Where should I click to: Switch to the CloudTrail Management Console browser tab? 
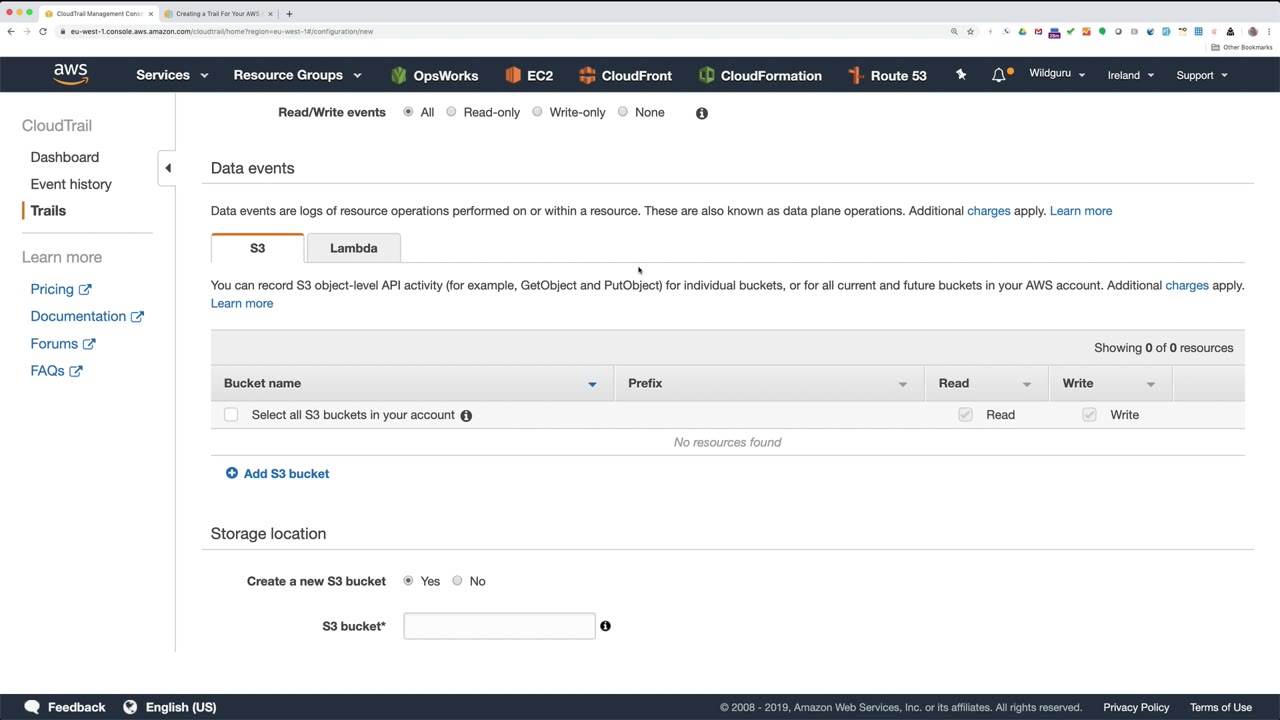[100, 14]
